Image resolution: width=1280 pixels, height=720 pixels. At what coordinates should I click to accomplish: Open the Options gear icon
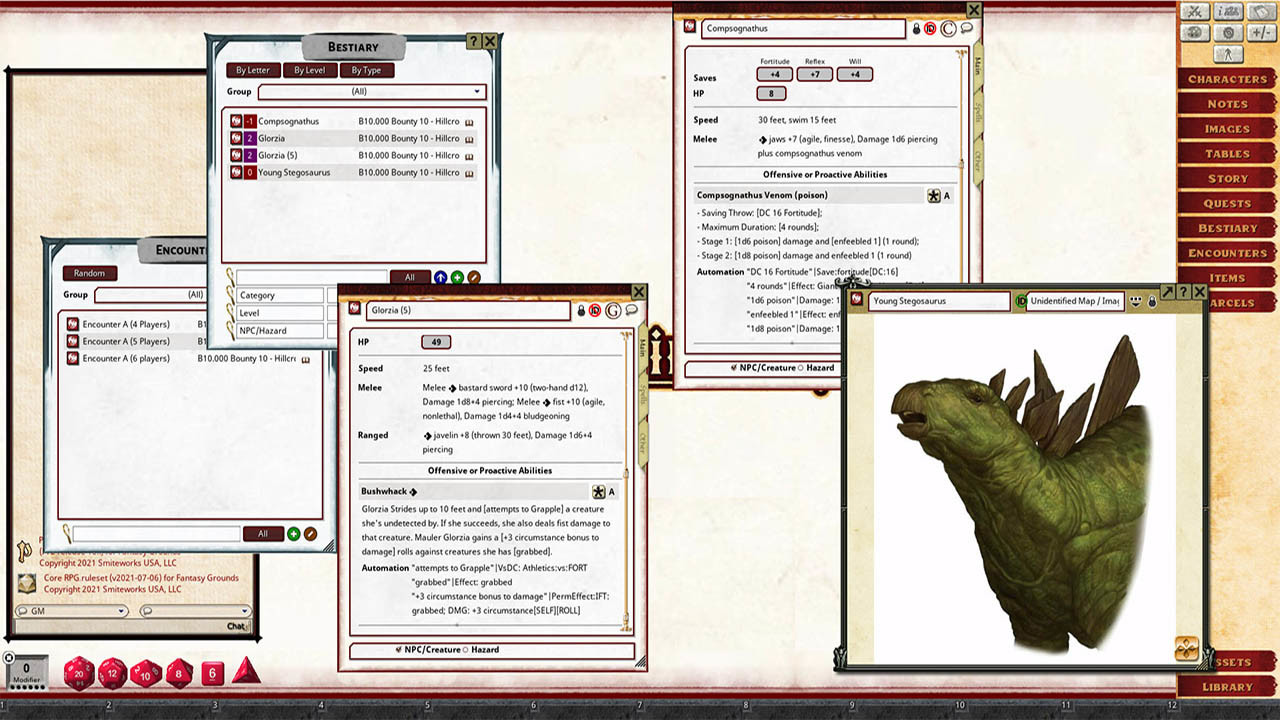coord(1228,33)
